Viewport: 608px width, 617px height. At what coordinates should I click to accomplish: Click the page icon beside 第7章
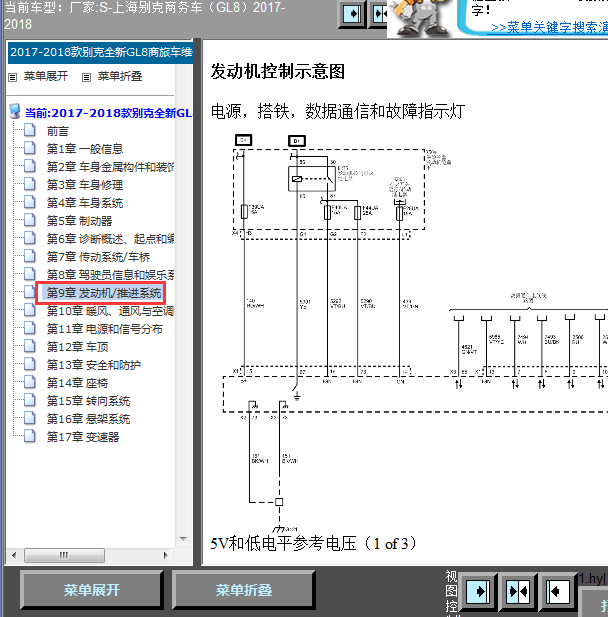pyautogui.click(x=30, y=256)
